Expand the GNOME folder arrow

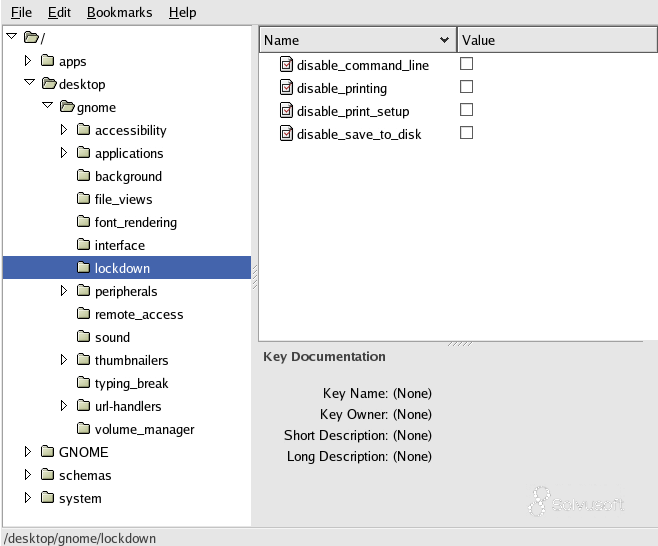pos(28,452)
